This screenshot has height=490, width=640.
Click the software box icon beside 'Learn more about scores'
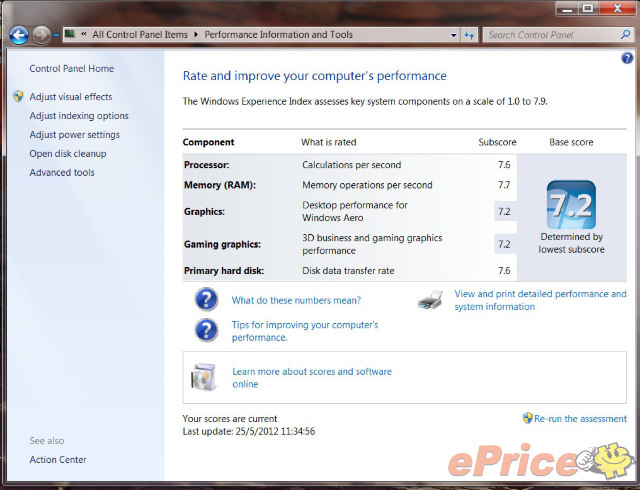tap(205, 377)
